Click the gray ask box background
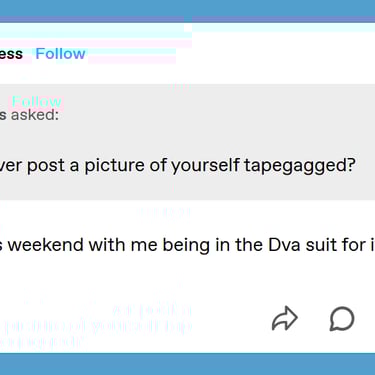The image size is (375, 375). pyautogui.click(x=187, y=142)
